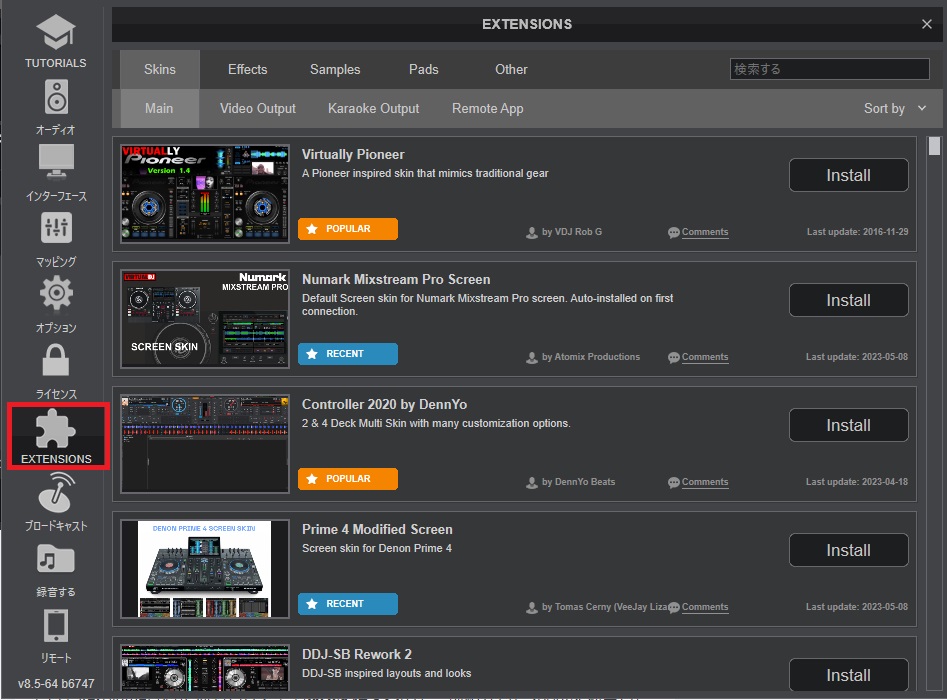Open the Remote tablet icon in the sidebar
947x700 pixels.
click(x=56, y=625)
